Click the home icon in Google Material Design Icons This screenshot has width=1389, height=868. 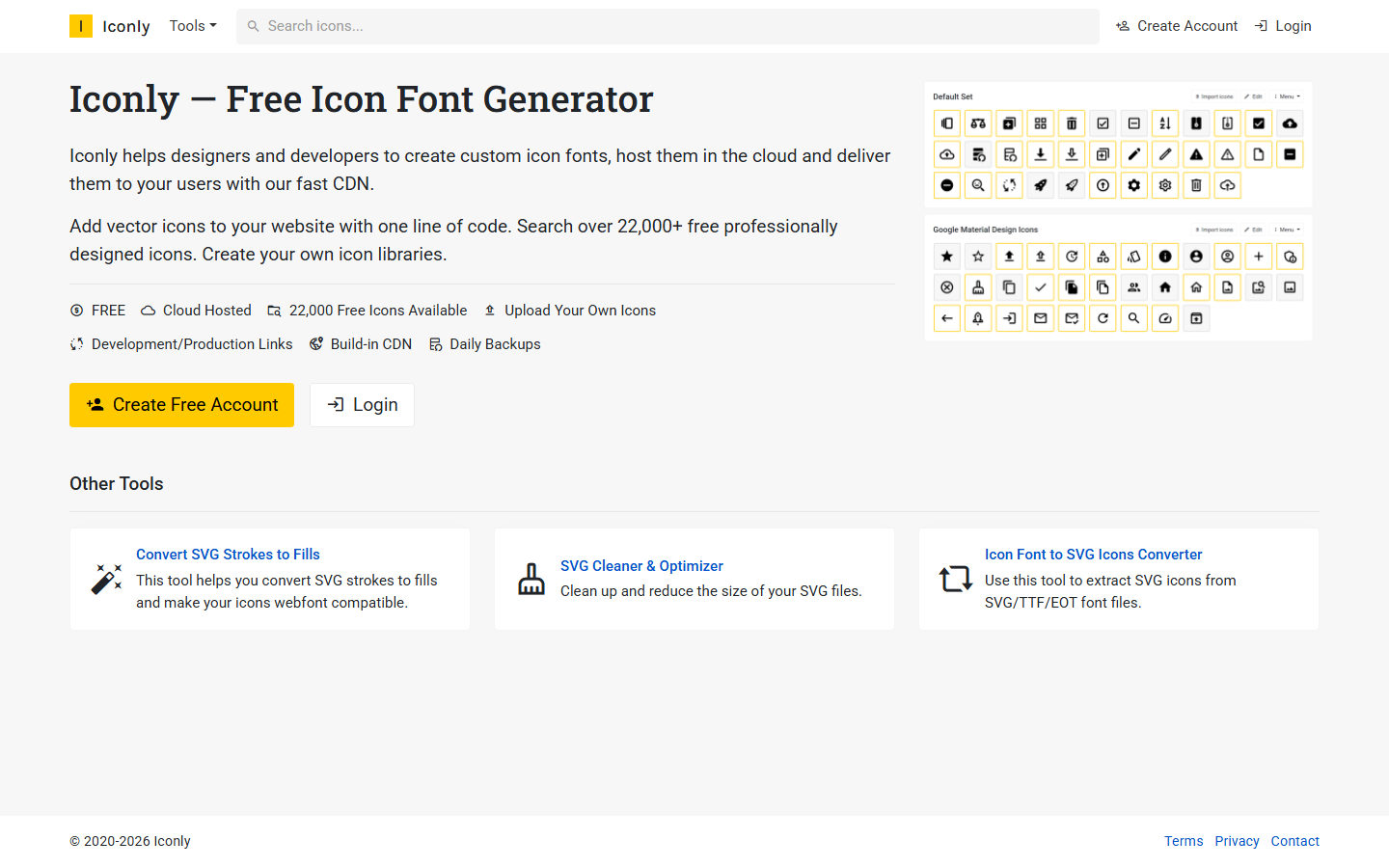1166,287
